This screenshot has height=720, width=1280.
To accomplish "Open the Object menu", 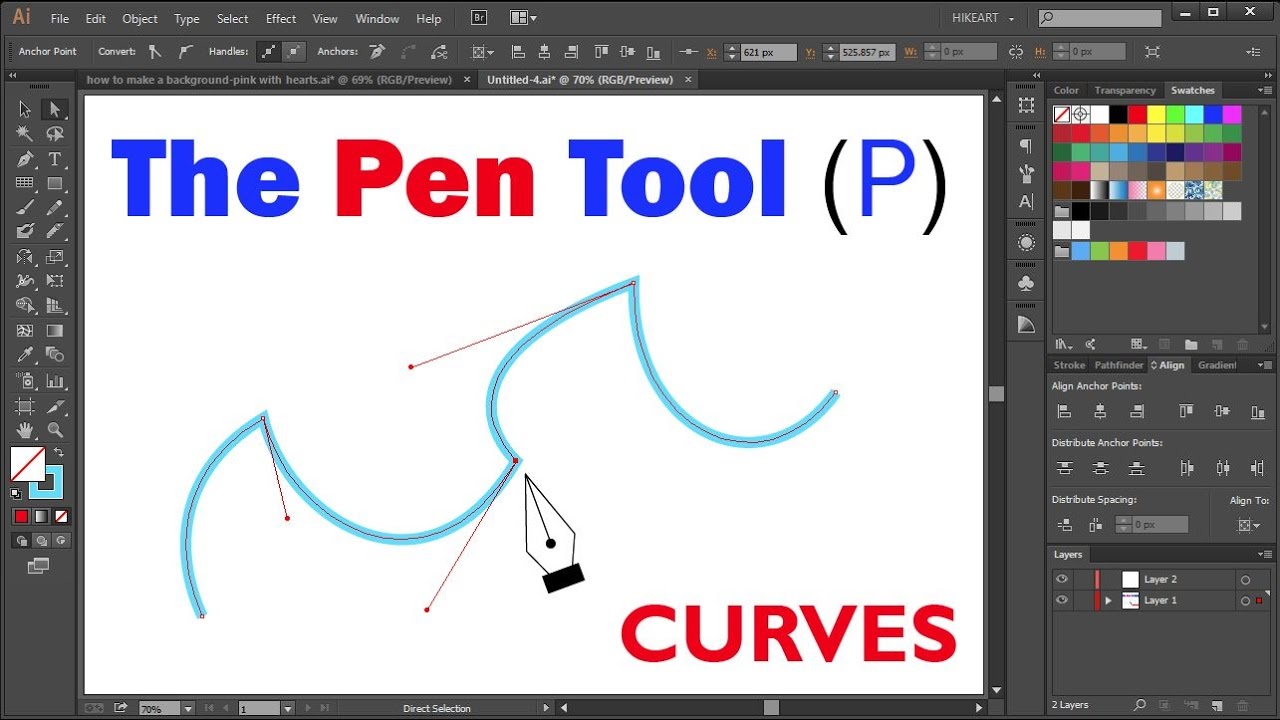I will click(x=140, y=19).
